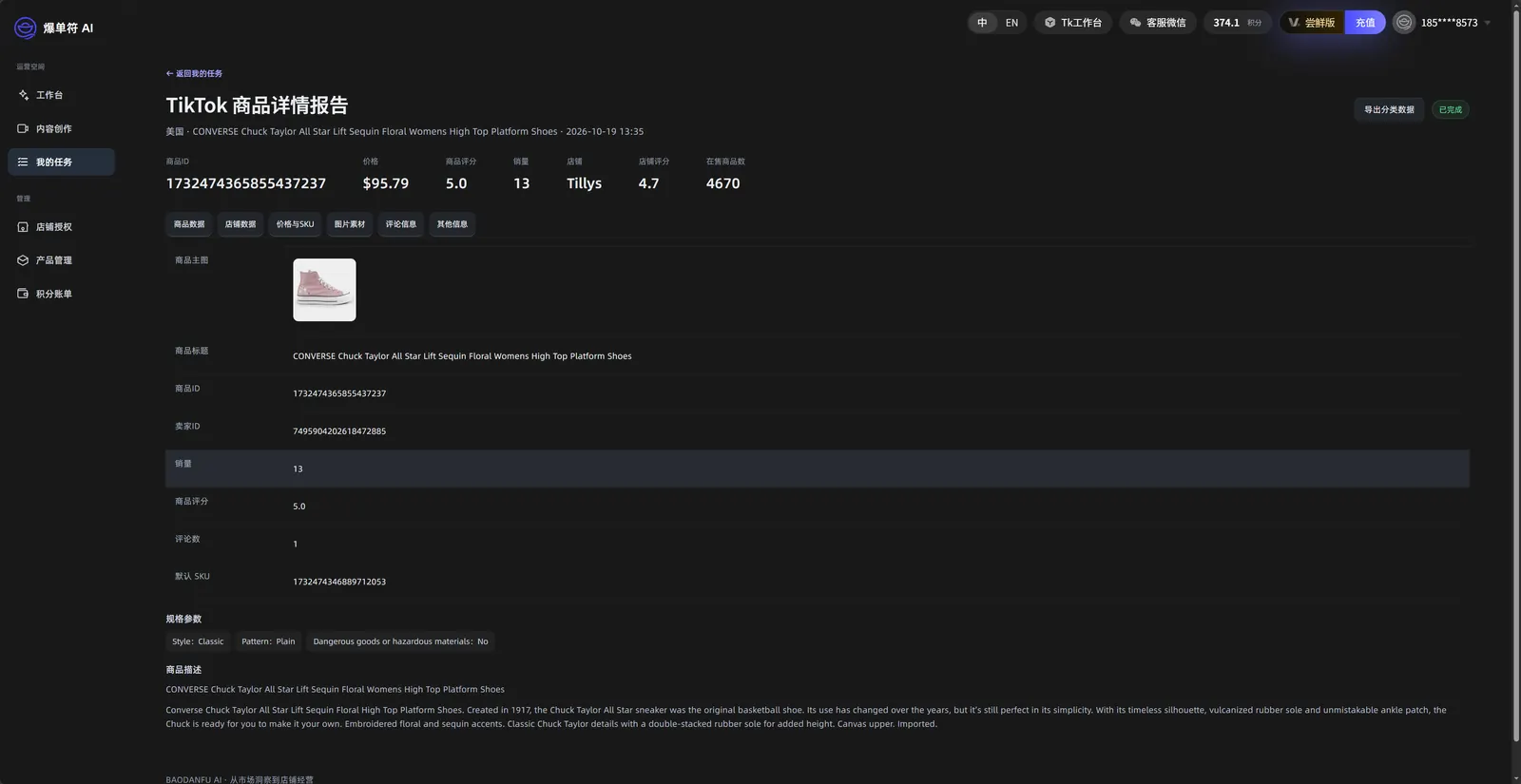Expand the account dropdown arrow
The image size is (1521, 784).
1488,23
